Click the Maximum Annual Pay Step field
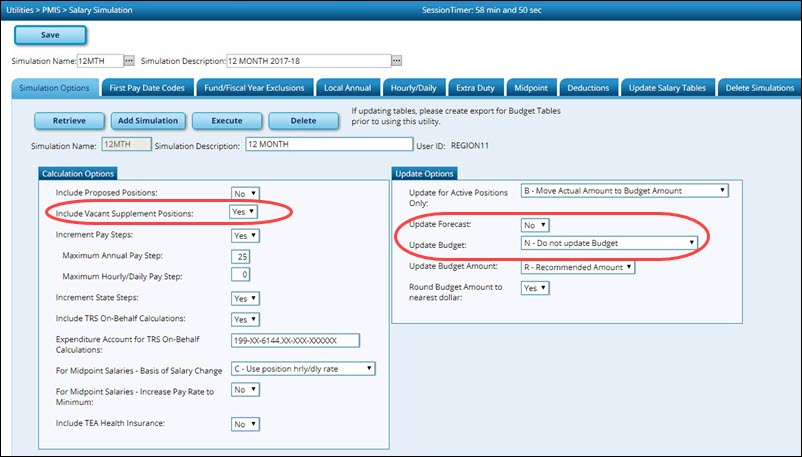 (x=240, y=255)
